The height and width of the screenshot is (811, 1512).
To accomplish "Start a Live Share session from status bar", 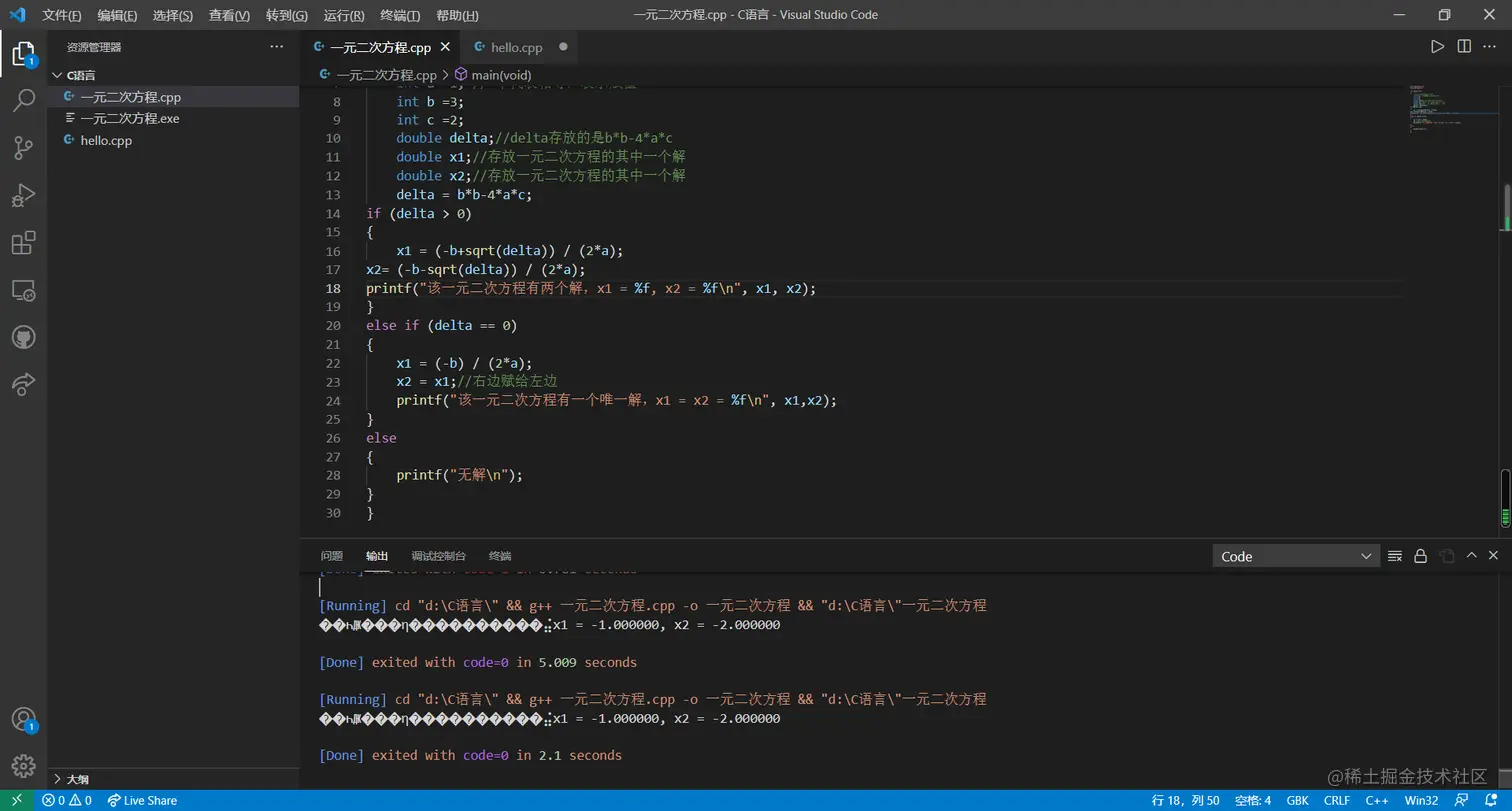I will (x=142, y=800).
